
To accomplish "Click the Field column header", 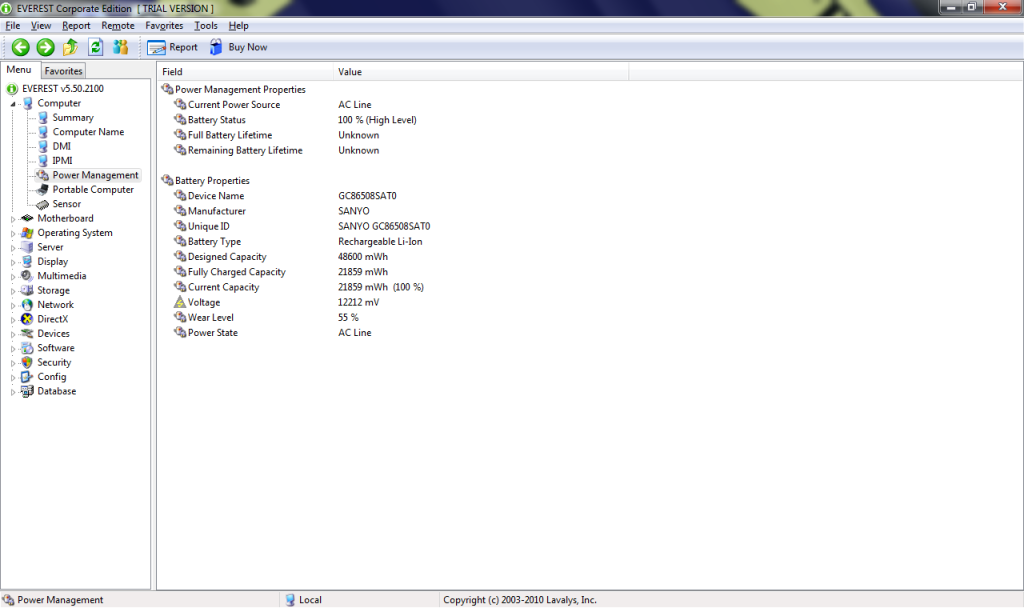I will pos(245,72).
